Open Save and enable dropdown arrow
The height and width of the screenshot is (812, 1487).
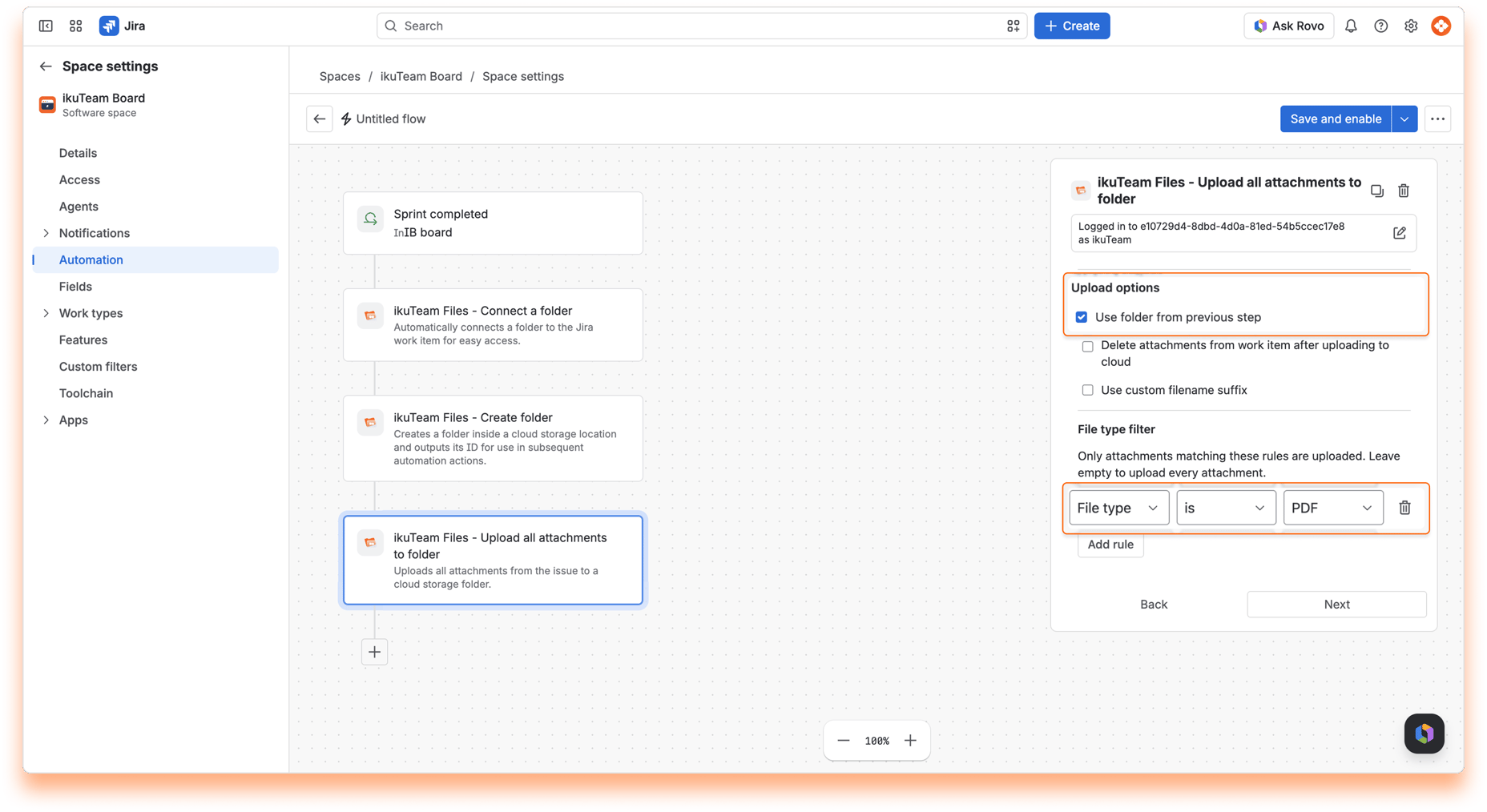tap(1404, 119)
